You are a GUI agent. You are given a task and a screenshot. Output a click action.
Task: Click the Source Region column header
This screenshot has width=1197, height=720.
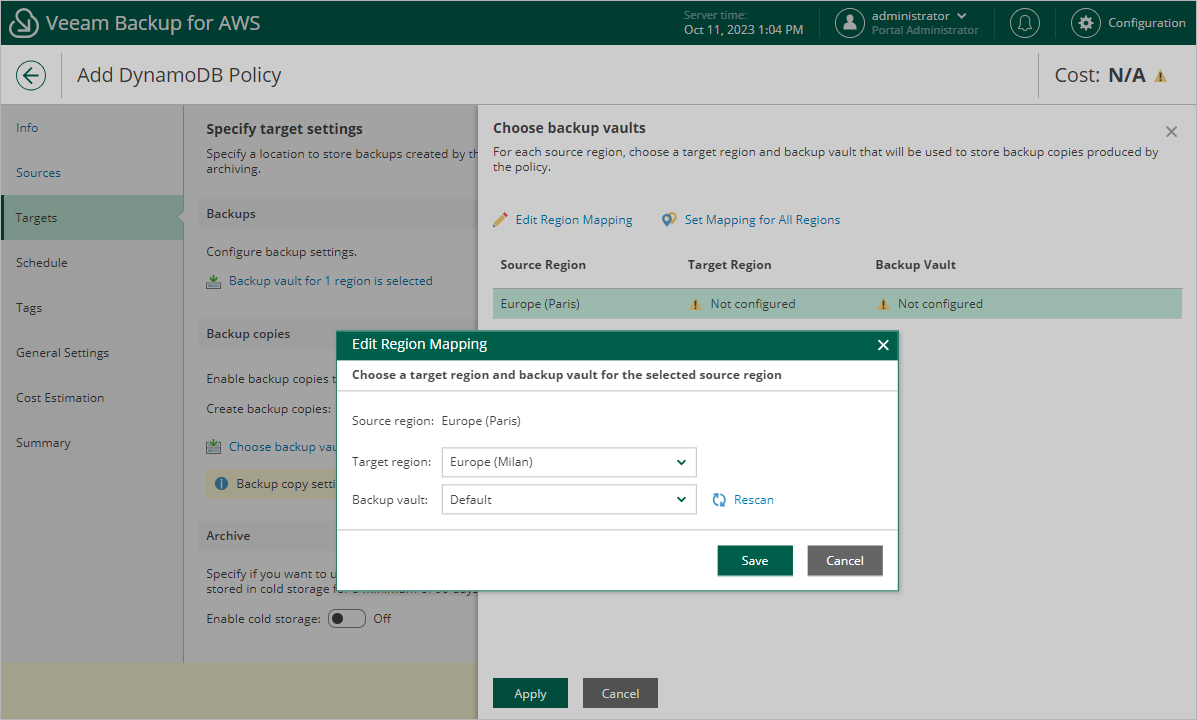543,265
